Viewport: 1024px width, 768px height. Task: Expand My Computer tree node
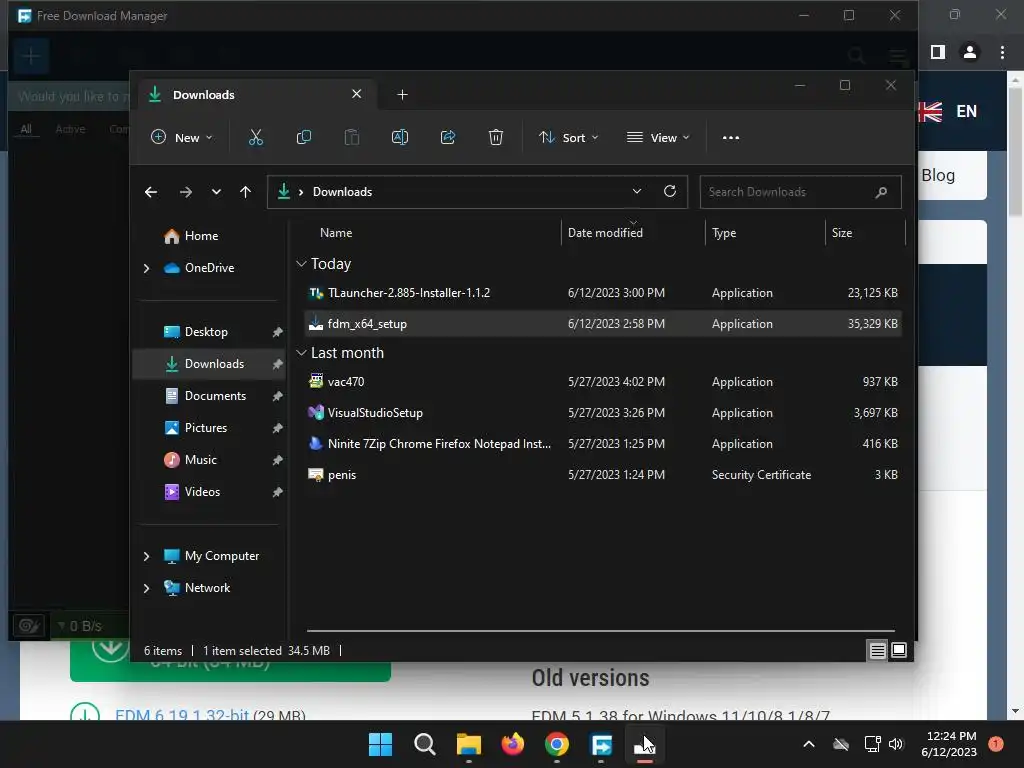(x=146, y=556)
